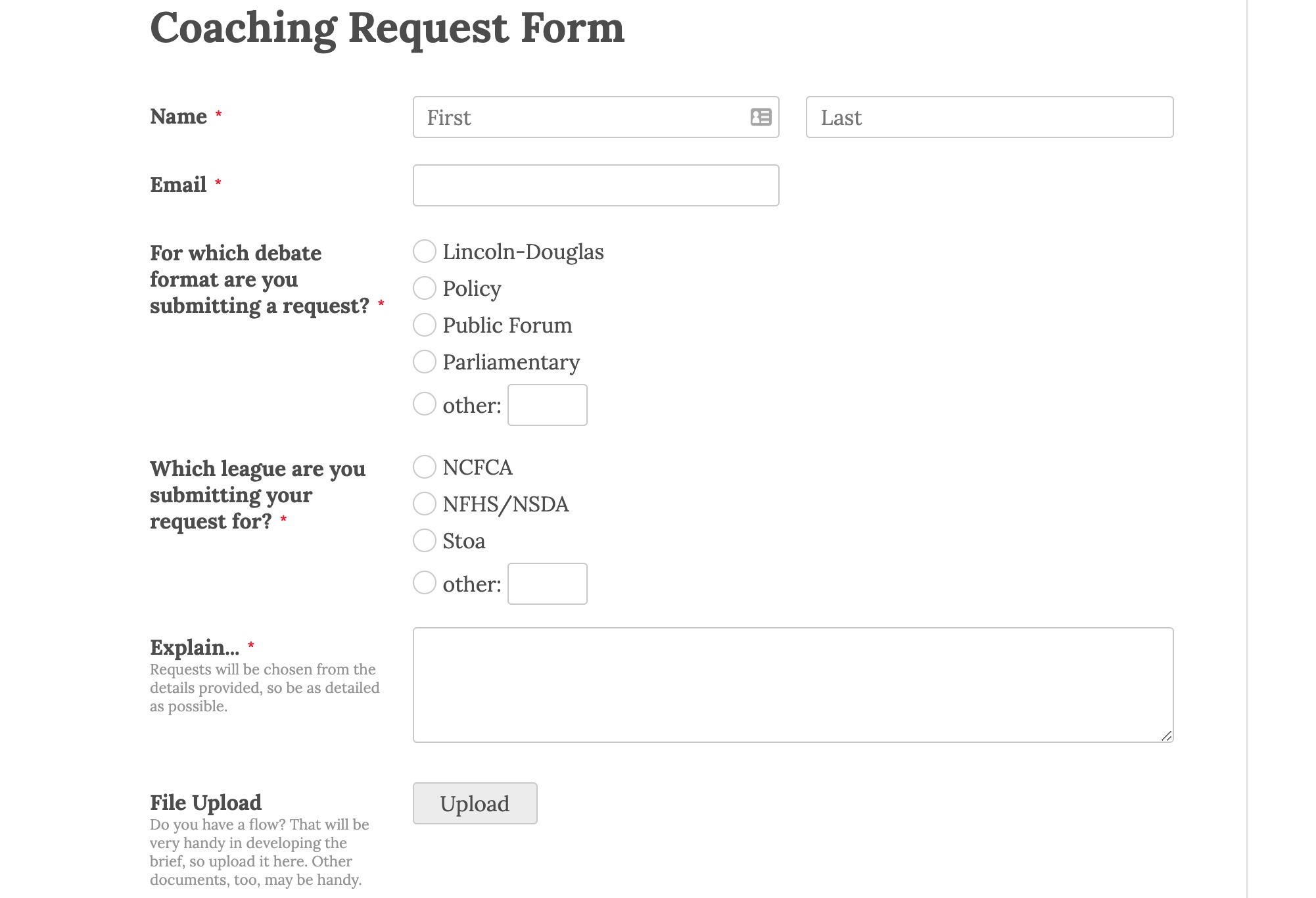Select other radio under debate format
This screenshot has height=898, width=1316.
click(425, 404)
